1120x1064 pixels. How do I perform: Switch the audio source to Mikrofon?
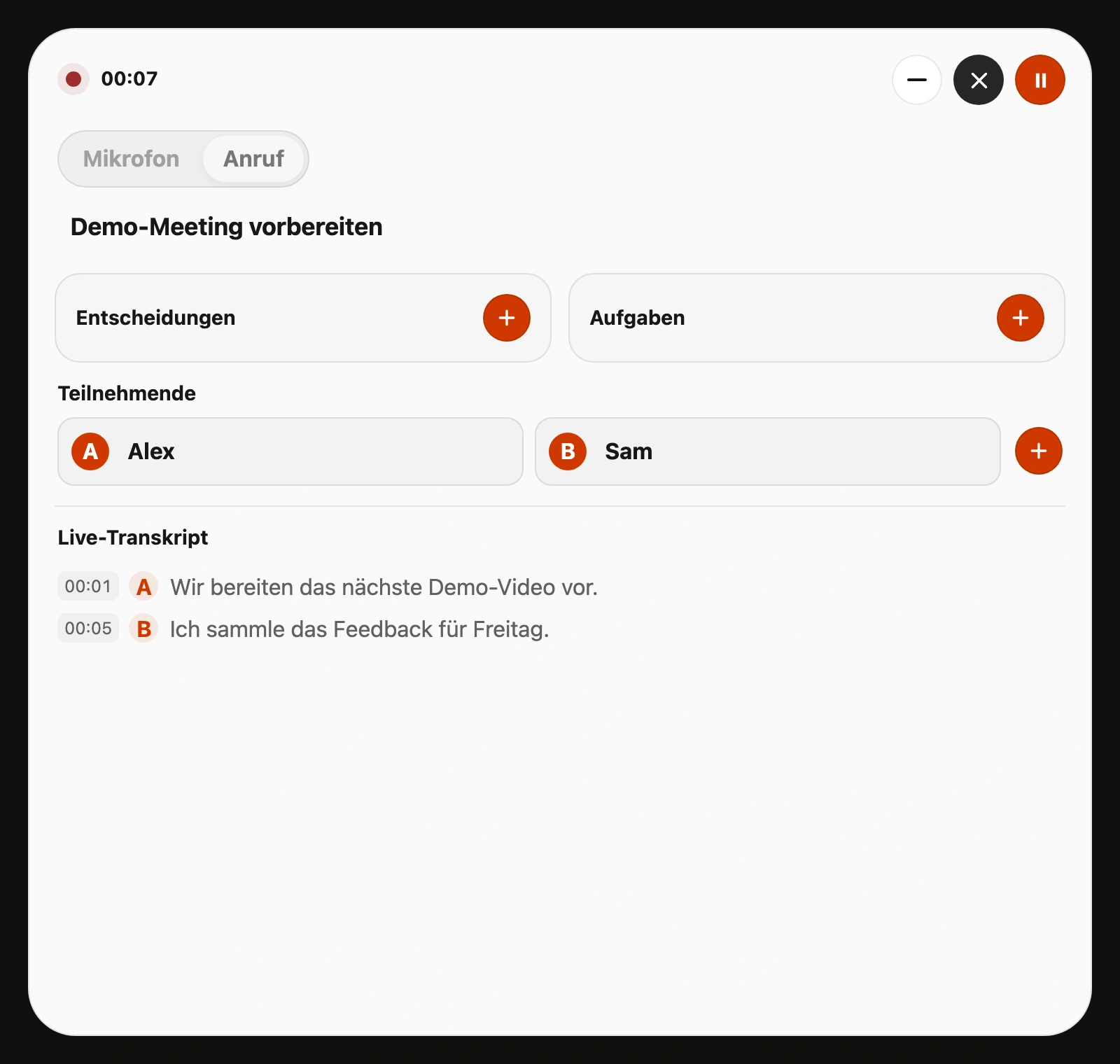(x=132, y=159)
